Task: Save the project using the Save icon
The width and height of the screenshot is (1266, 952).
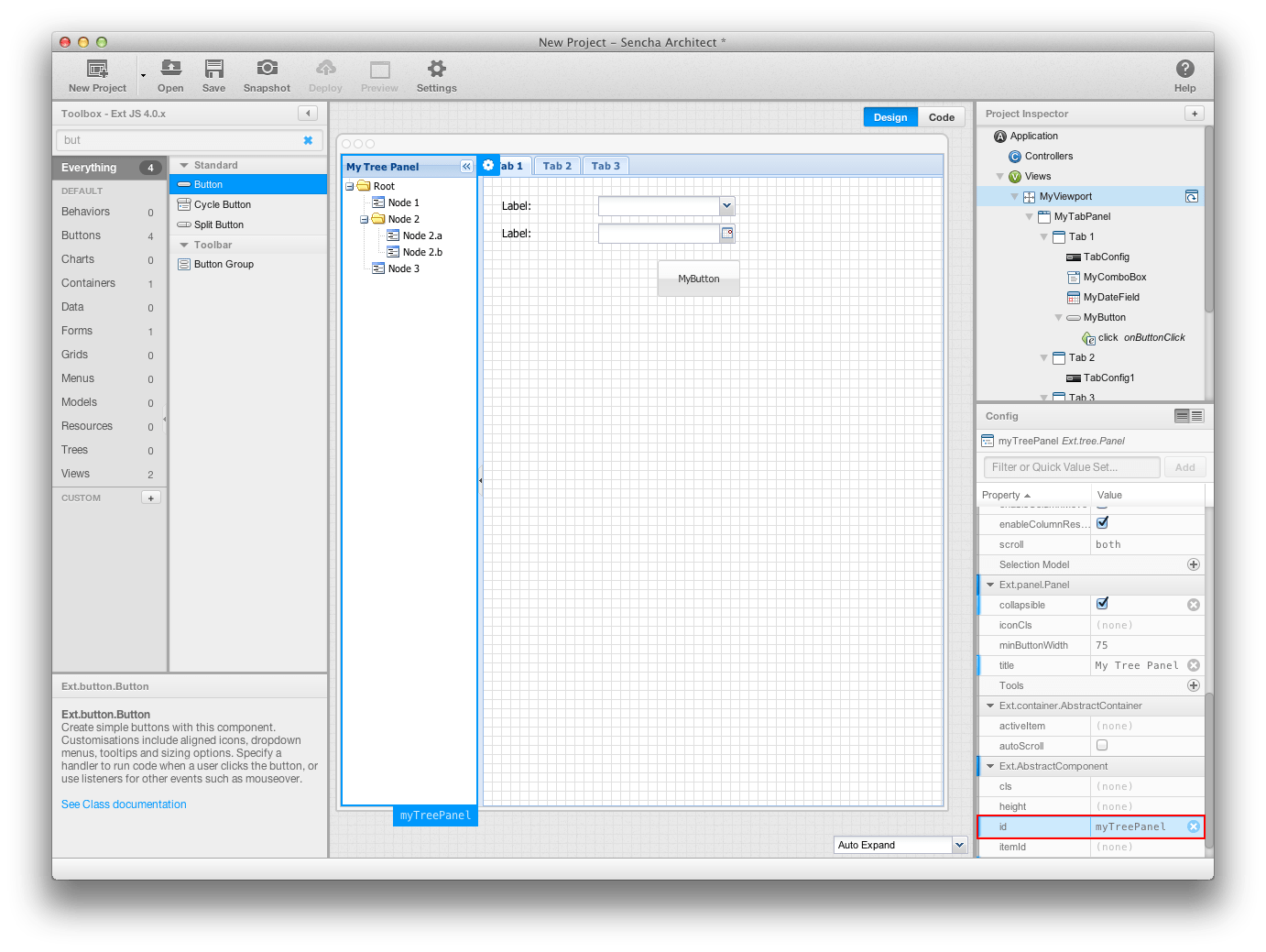Action: [214, 69]
